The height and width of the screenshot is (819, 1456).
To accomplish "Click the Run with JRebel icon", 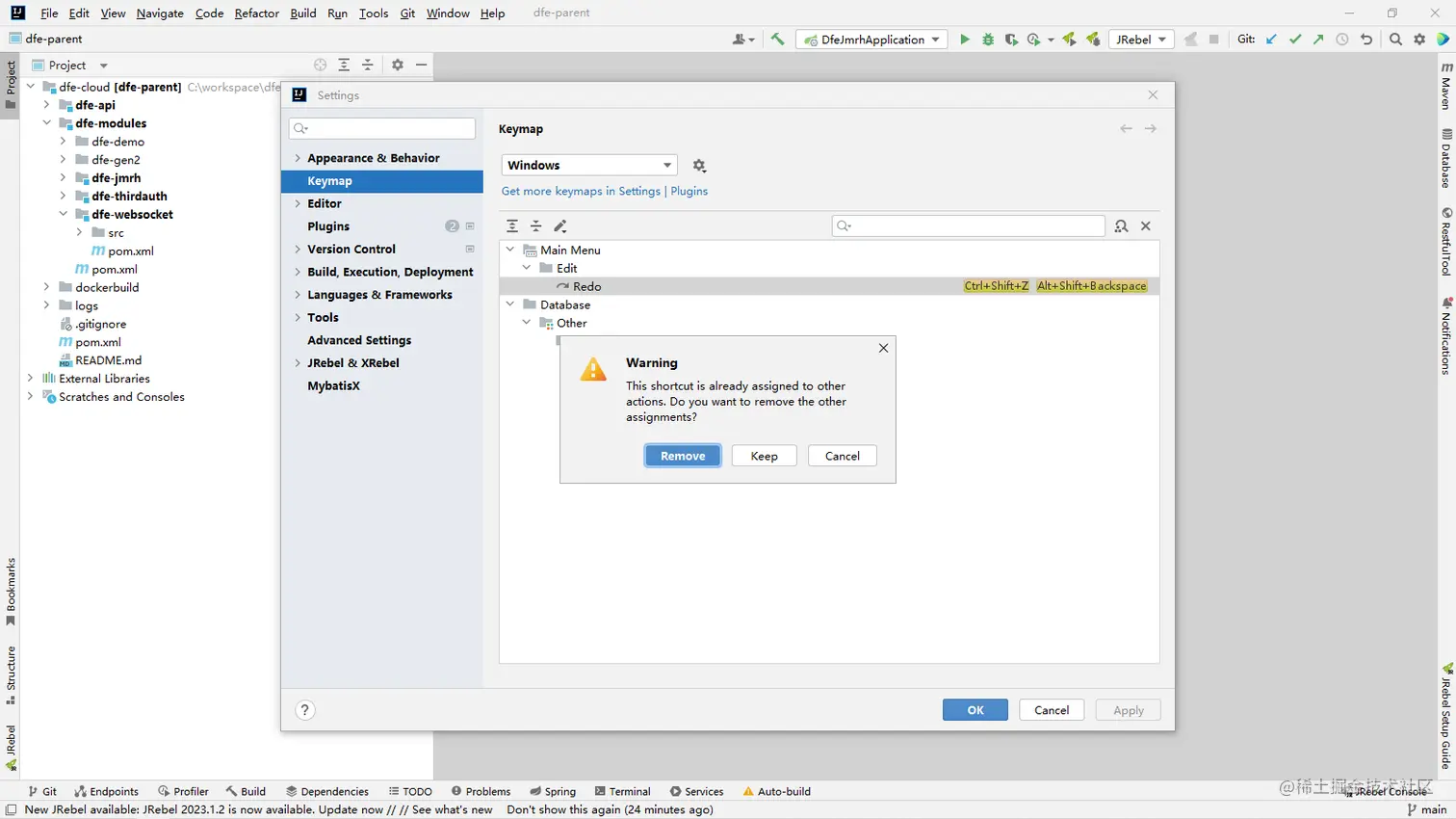I will pos(1069,40).
